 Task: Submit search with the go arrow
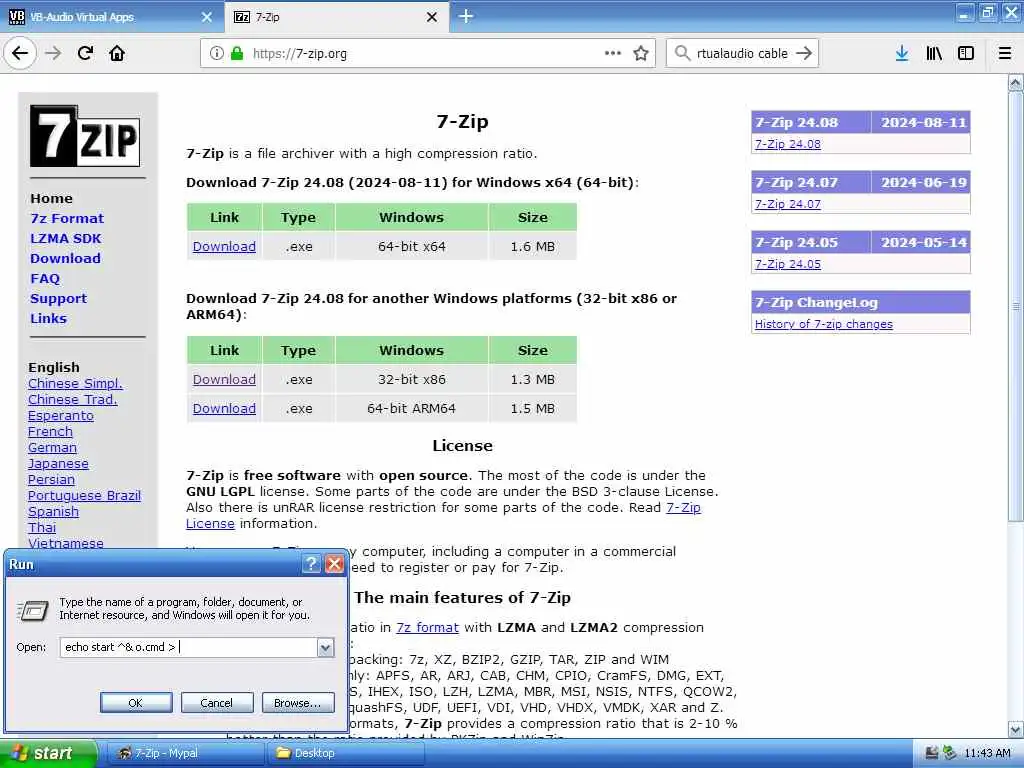[x=804, y=54]
